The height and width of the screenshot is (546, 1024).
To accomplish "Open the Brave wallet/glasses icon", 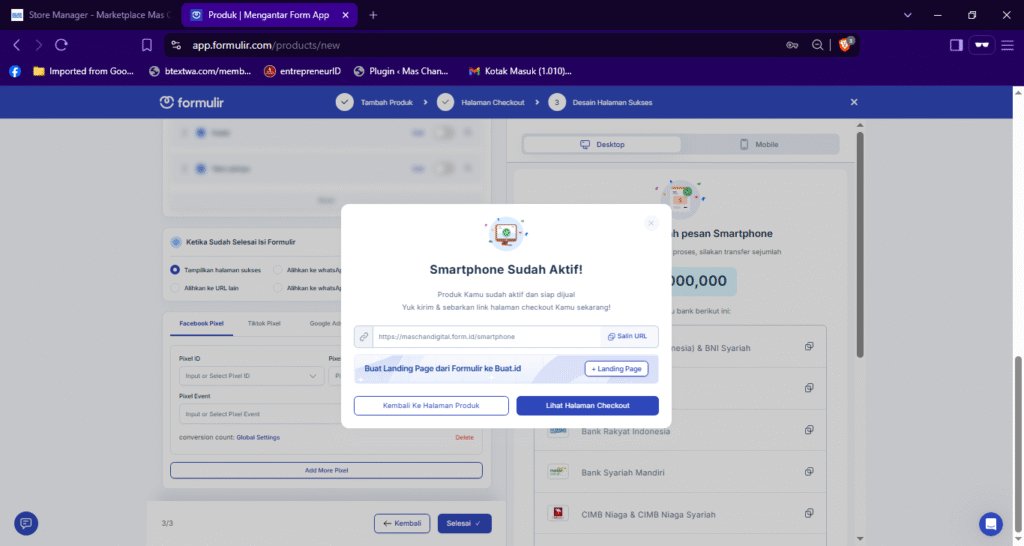I will [982, 45].
